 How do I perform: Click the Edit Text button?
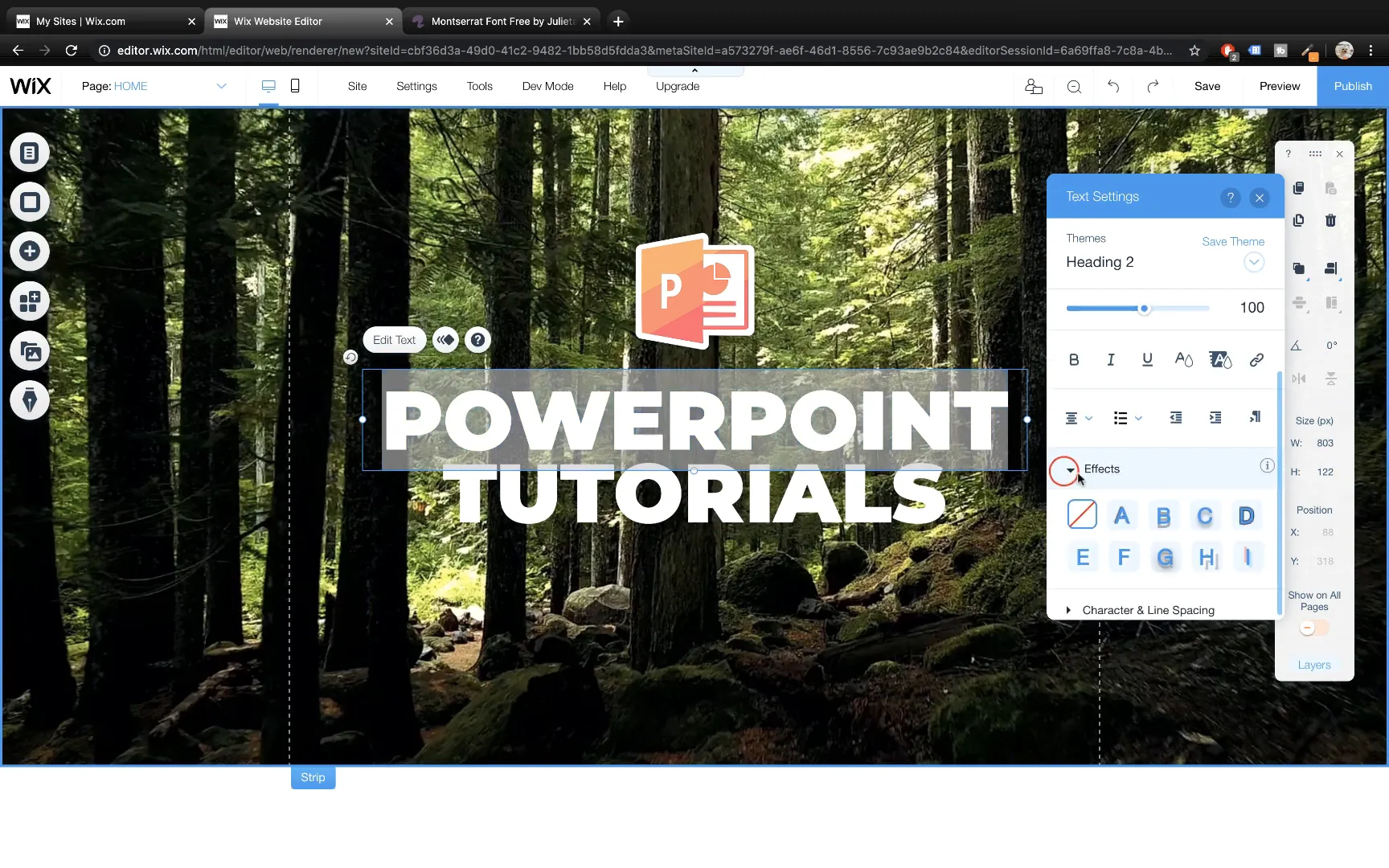[394, 340]
